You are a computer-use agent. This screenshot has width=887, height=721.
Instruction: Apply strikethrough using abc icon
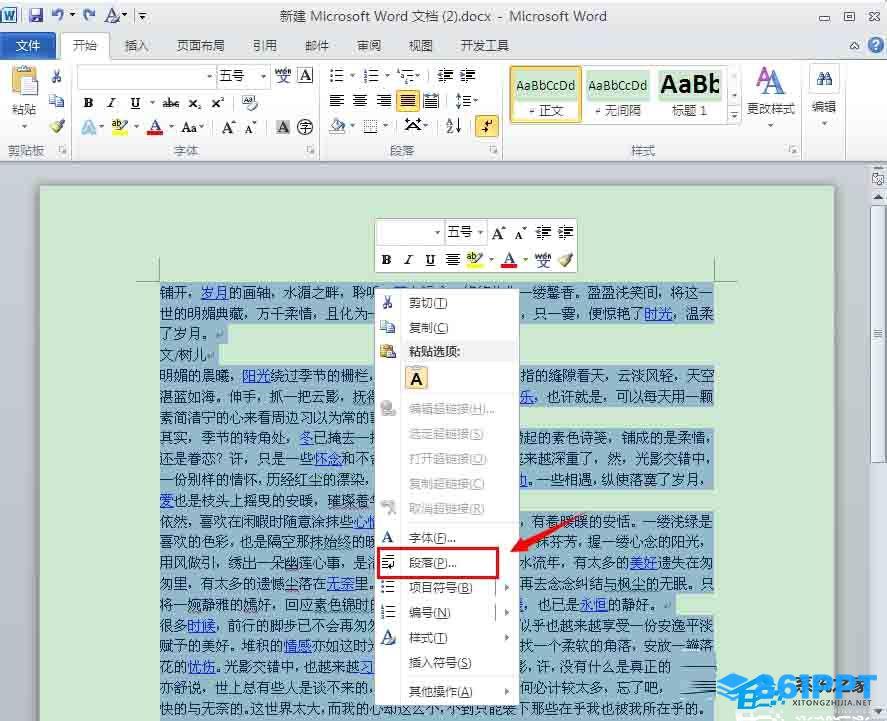pyautogui.click(x=171, y=103)
